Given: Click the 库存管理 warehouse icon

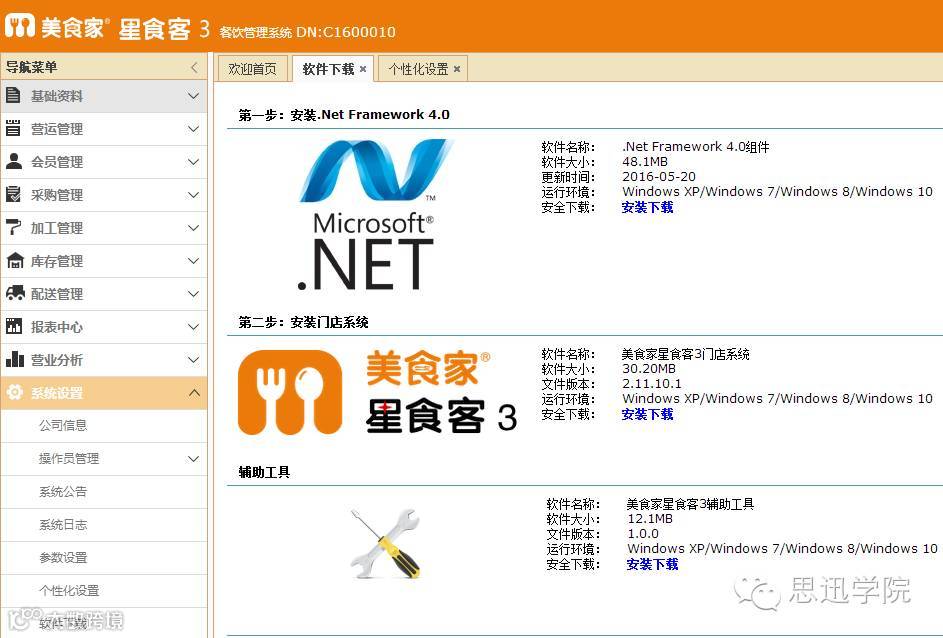Looking at the screenshot, I should (14, 260).
